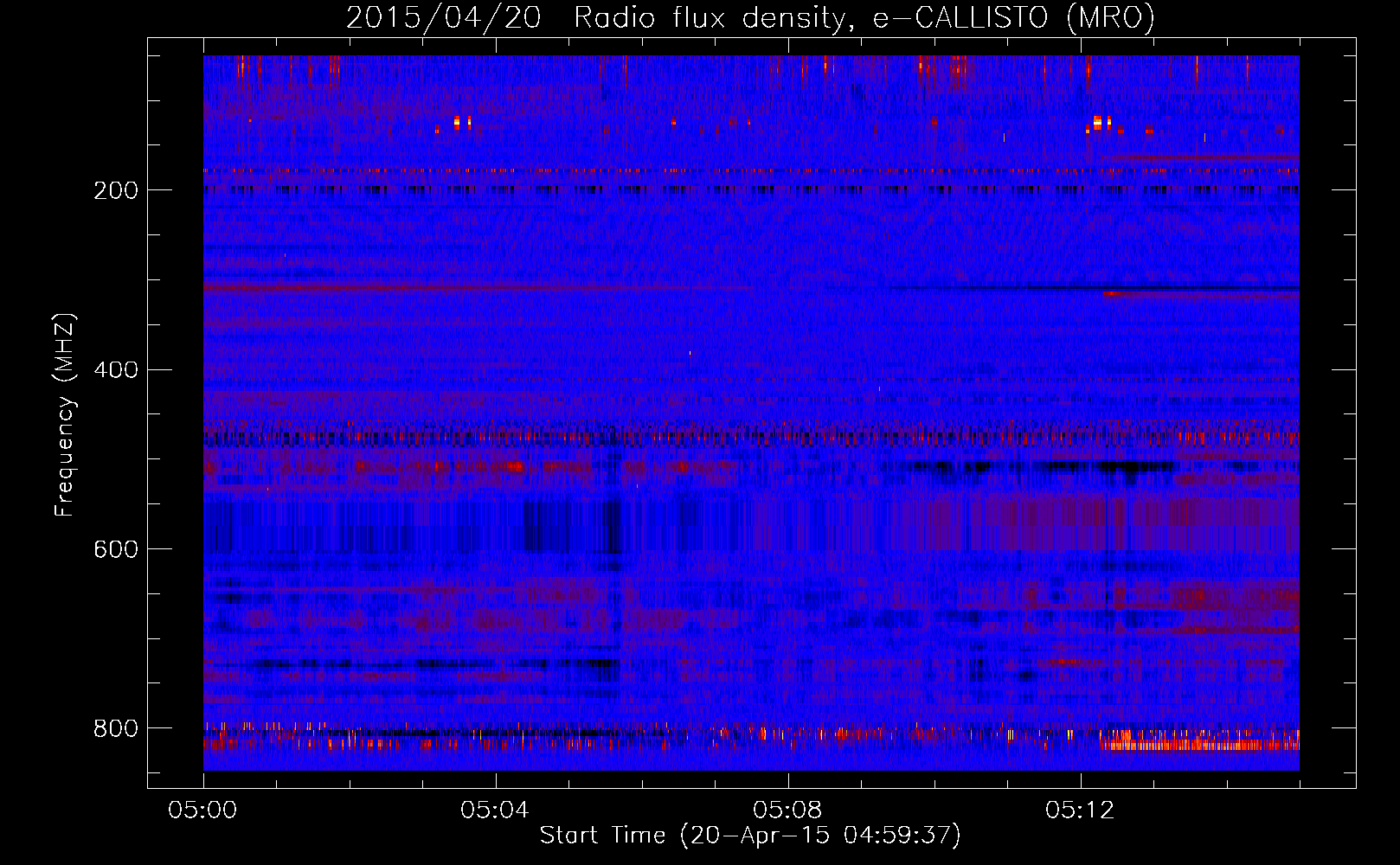The height and width of the screenshot is (865, 1400).
Task: Click the 05:12 time tick label
Action: pos(1080,811)
